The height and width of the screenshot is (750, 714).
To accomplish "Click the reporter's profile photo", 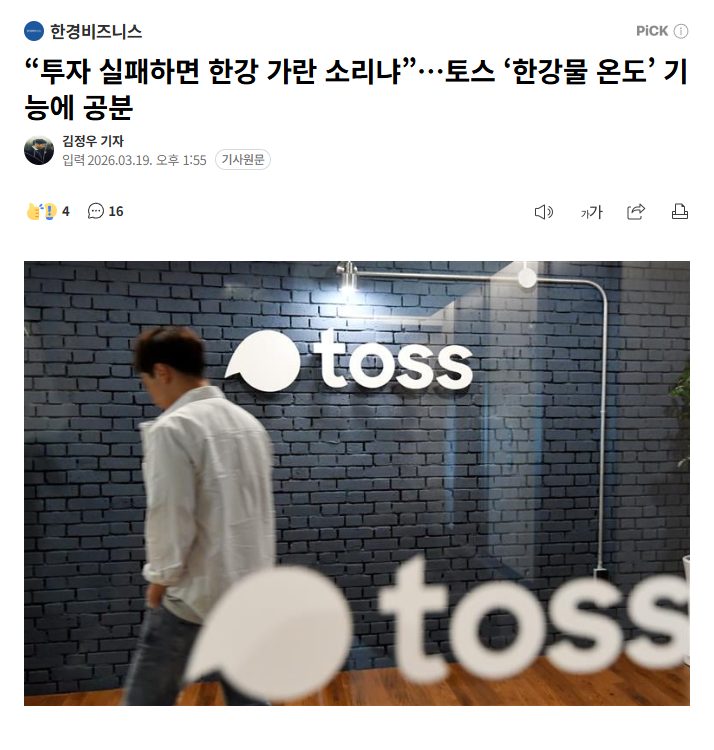I will click(x=39, y=150).
